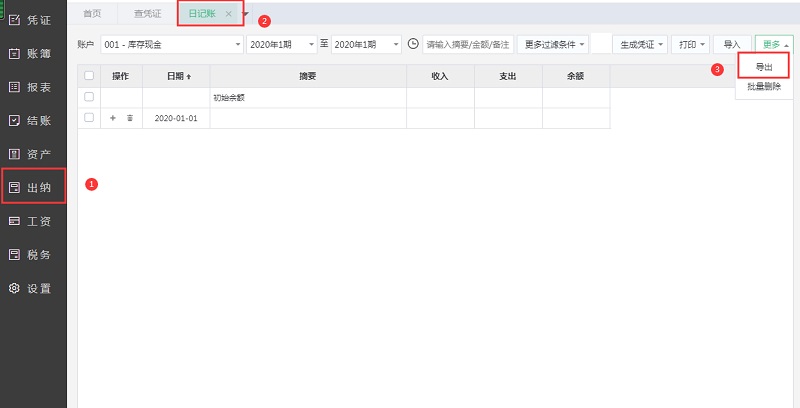Open the 更多过滤条件 filter dropdown

click(x=552, y=45)
